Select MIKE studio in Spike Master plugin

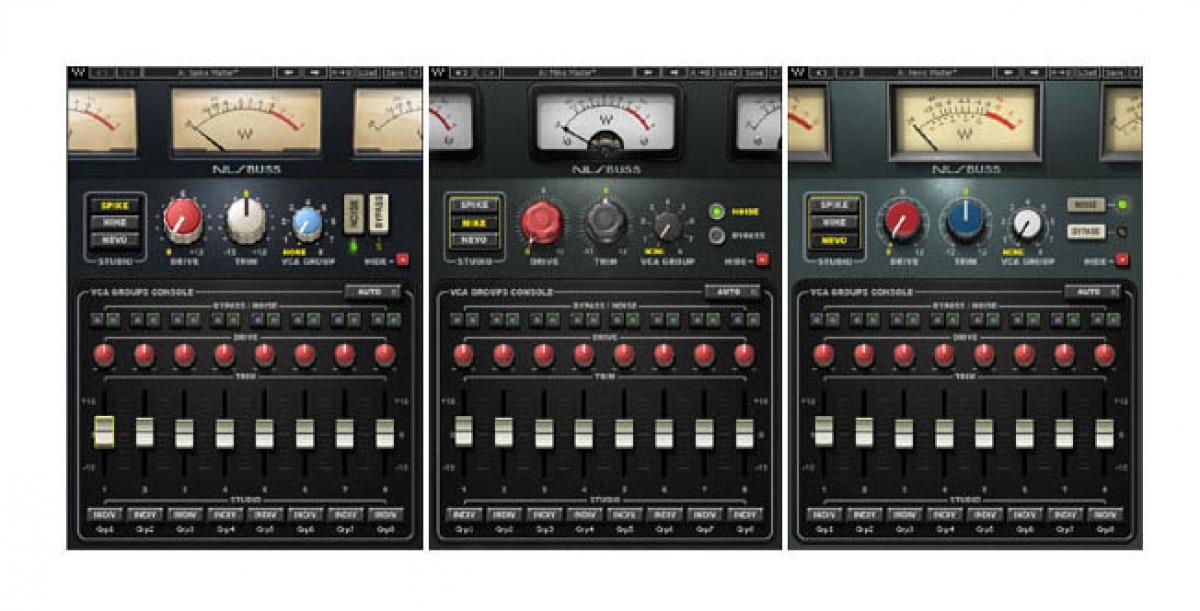114,222
